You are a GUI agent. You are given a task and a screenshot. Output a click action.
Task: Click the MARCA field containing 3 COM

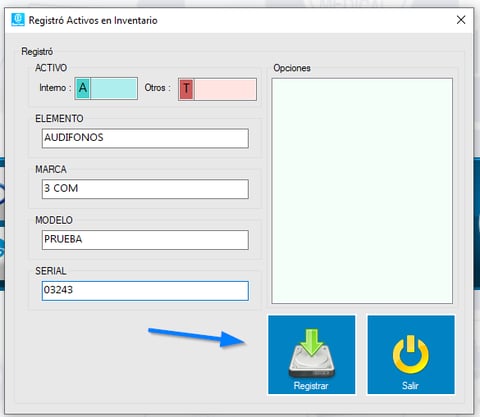(145, 189)
